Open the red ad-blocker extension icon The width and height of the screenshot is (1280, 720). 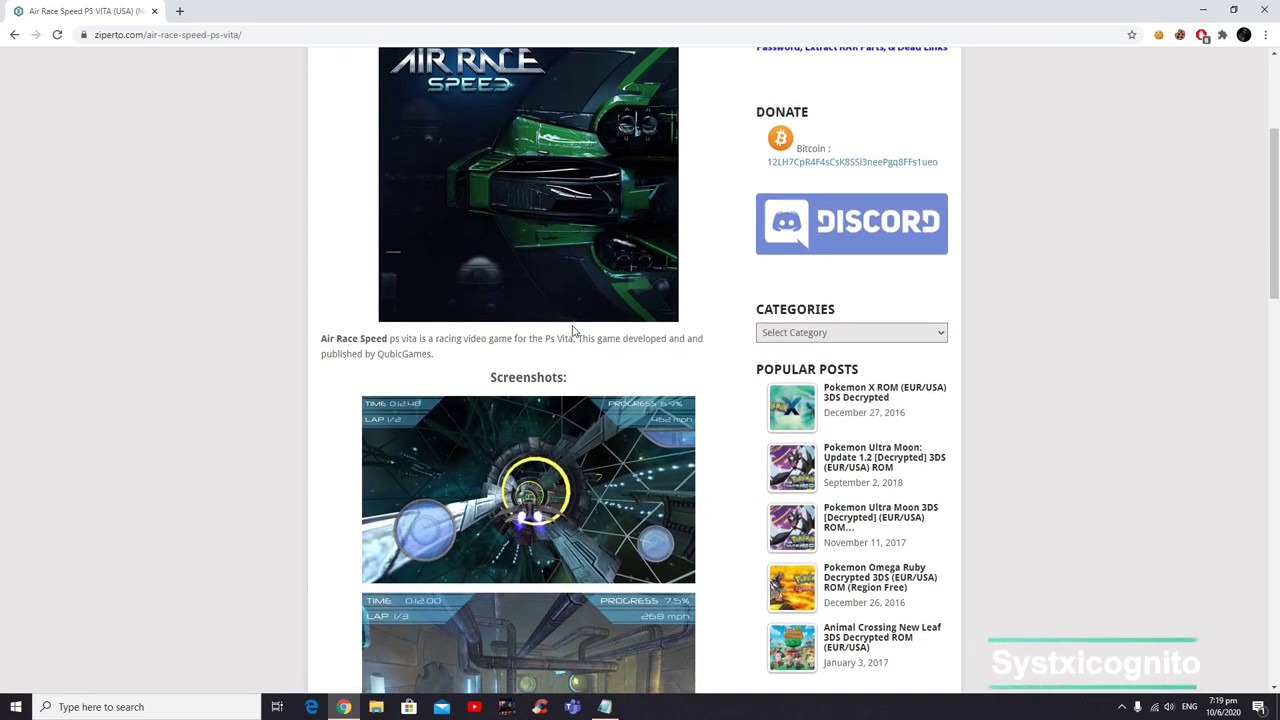coord(1202,35)
